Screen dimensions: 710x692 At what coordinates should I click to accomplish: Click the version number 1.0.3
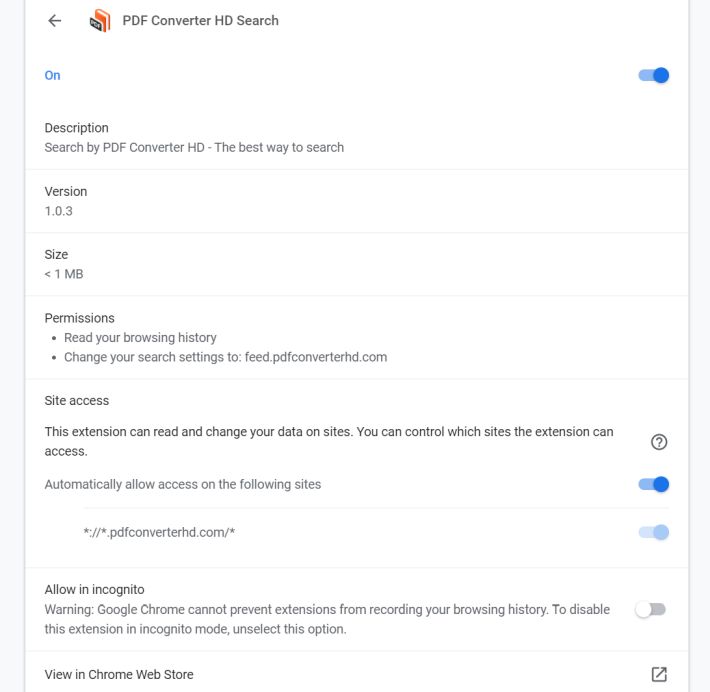[x=59, y=211]
